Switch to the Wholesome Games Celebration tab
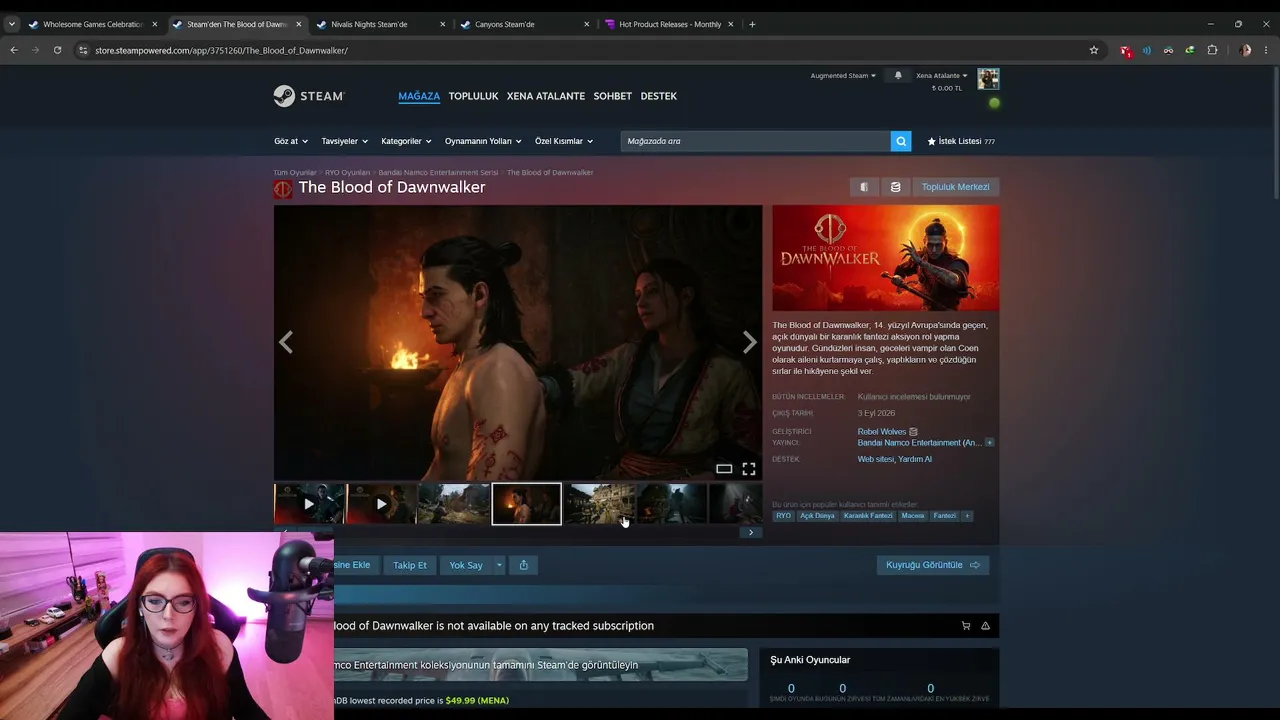The image size is (1280, 720). coord(93,24)
